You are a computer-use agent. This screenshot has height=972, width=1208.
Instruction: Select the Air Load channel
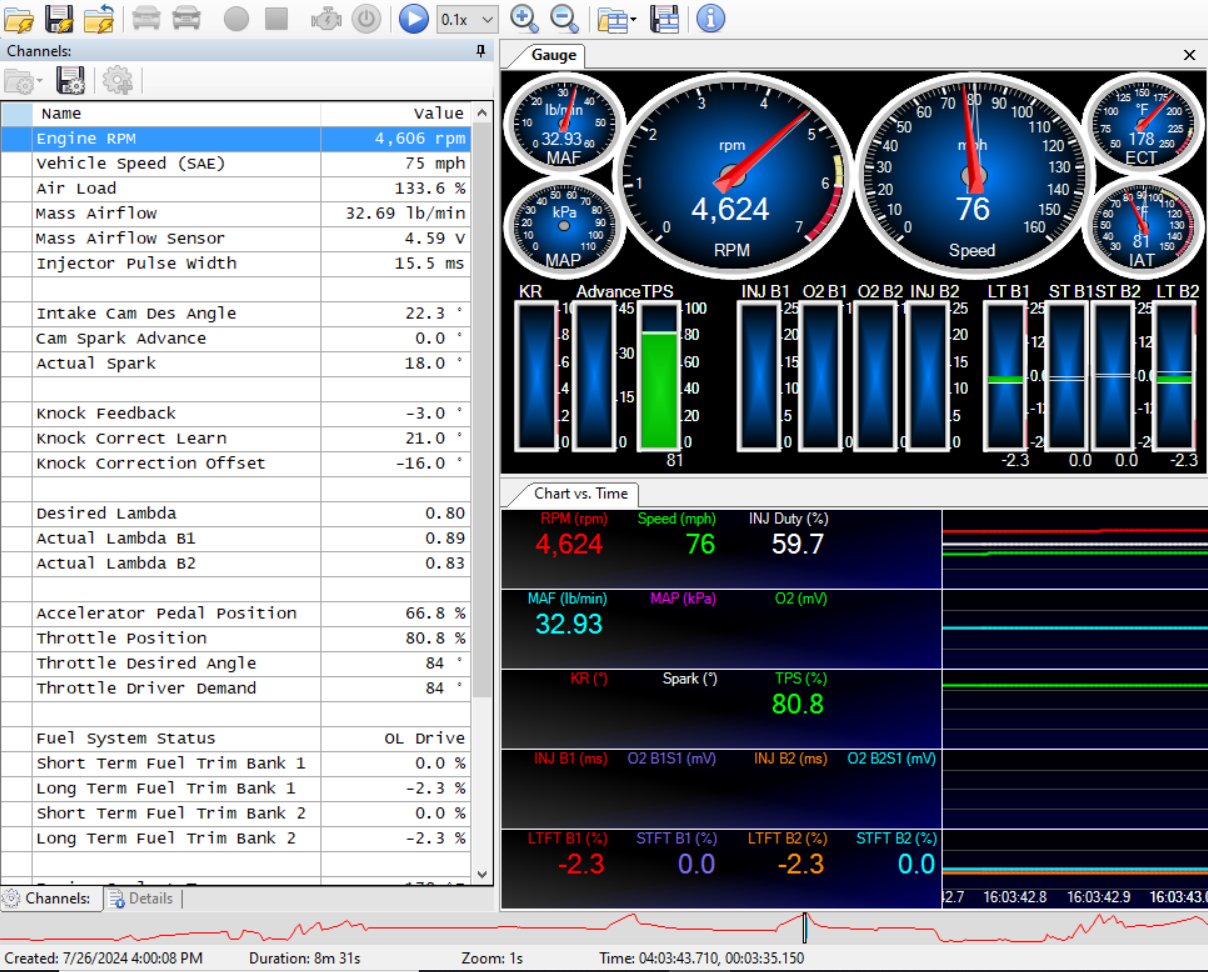[x=236, y=189]
